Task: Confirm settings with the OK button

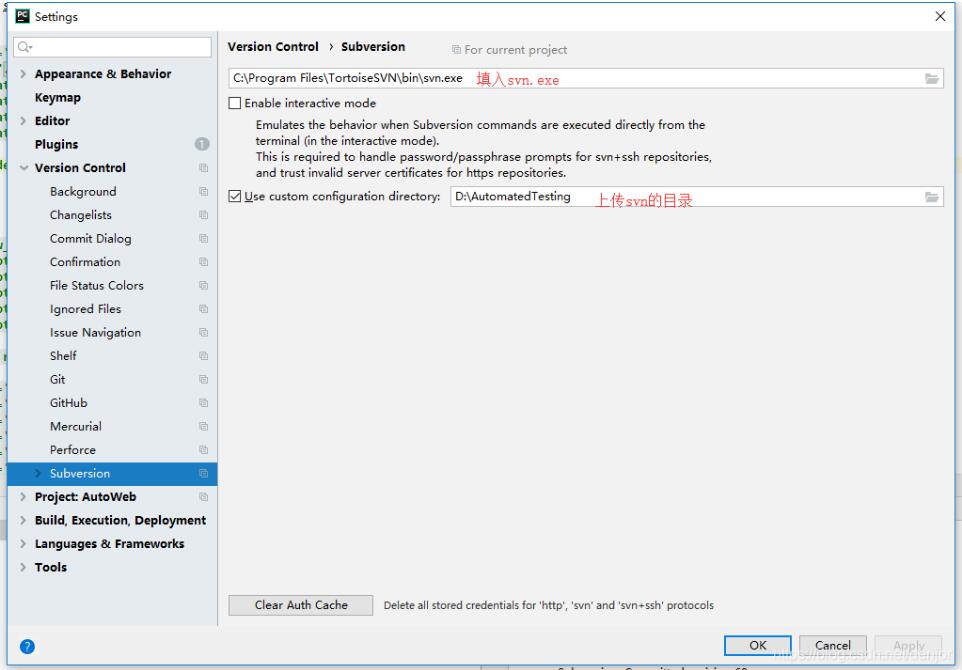Action: 756,645
